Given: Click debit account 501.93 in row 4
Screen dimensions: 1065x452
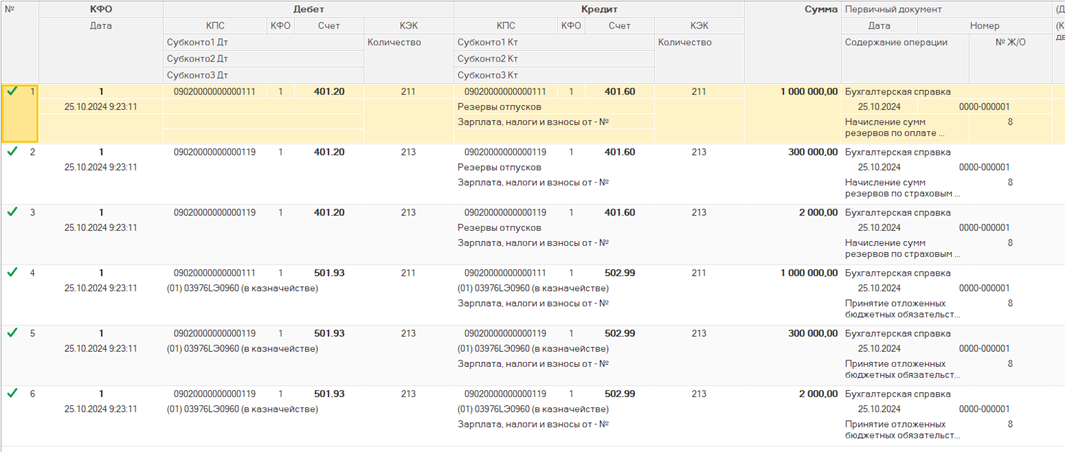Looking at the screenshot, I should click(329, 273).
